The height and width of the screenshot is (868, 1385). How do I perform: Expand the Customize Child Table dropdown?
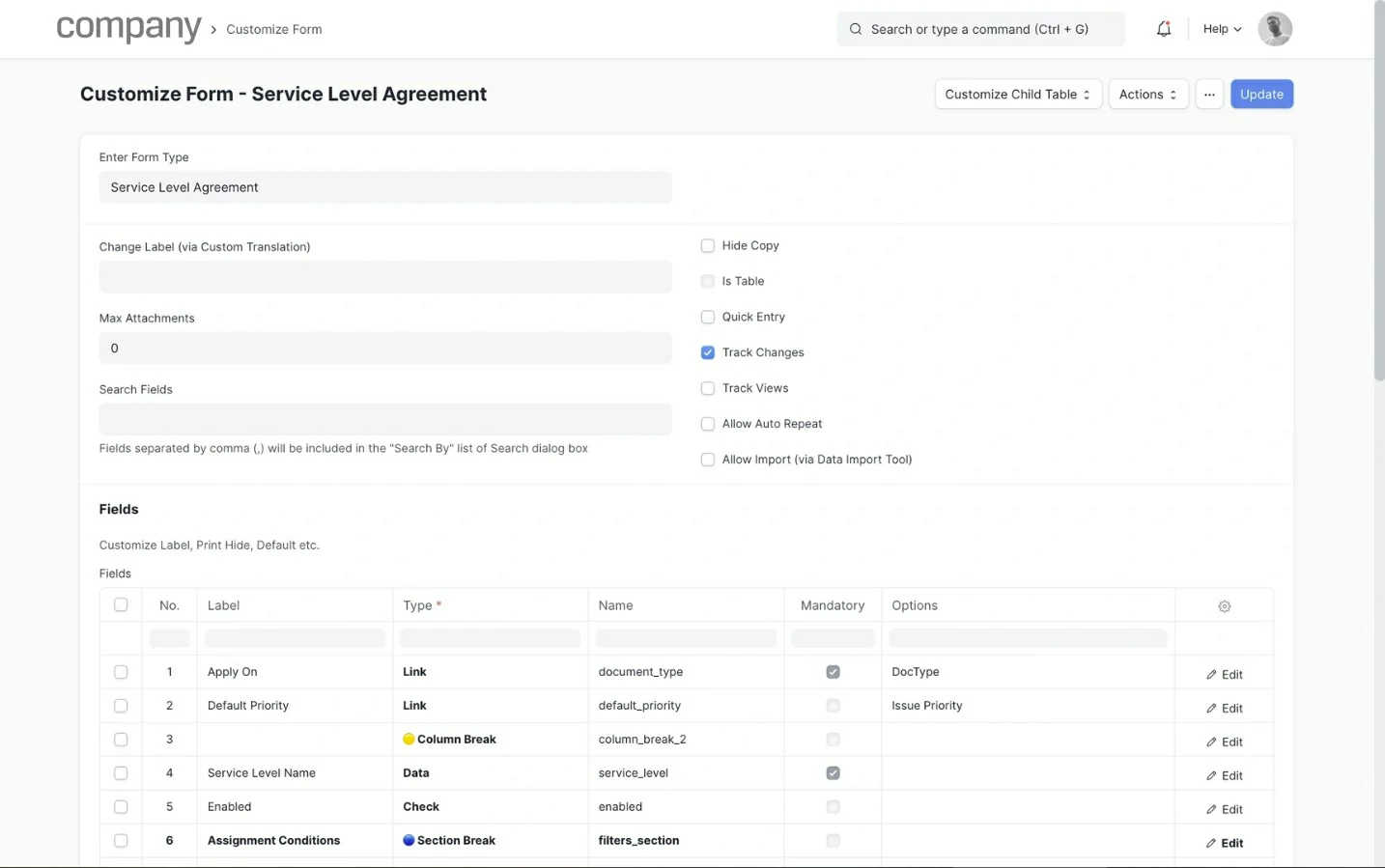pos(1017,95)
